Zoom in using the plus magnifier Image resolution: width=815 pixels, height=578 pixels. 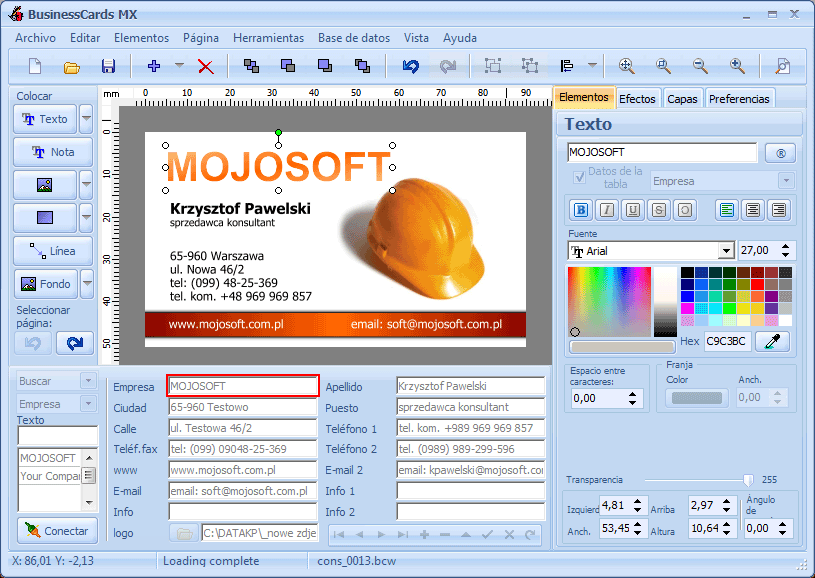click(x=737, y=66)
